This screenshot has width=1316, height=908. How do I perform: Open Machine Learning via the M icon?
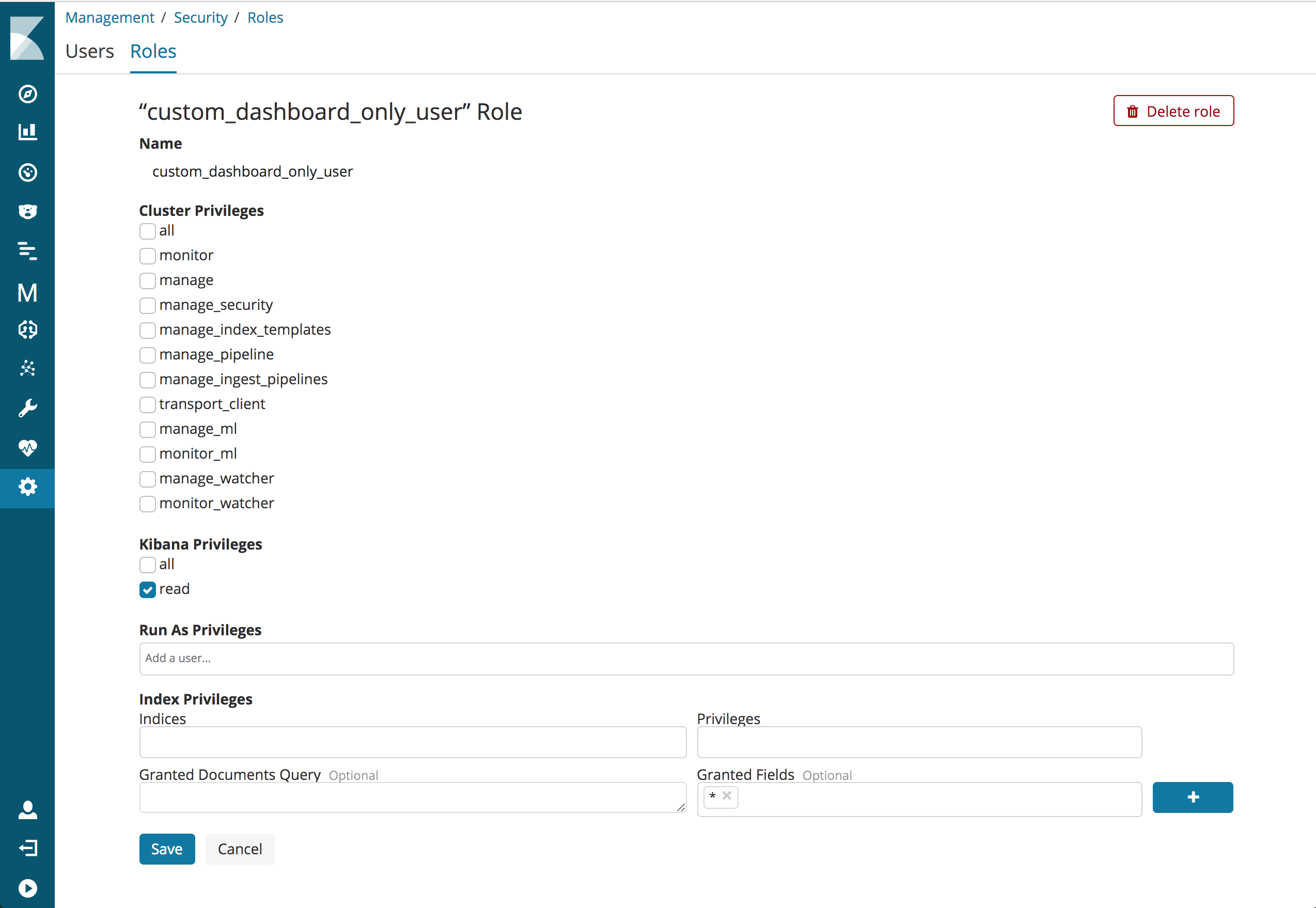(x=27, y=292)
